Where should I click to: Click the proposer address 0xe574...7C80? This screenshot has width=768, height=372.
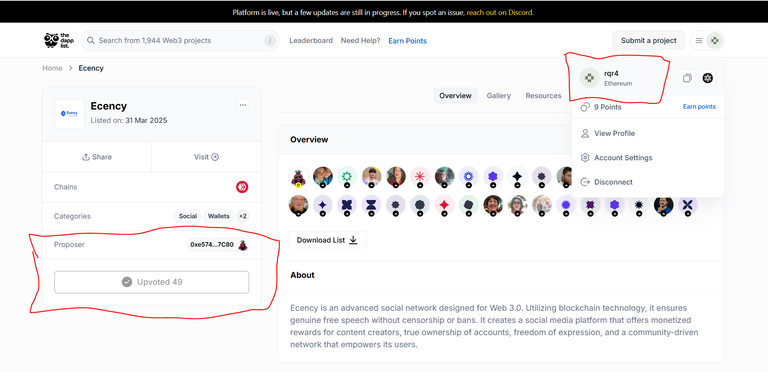pos(212,245)
